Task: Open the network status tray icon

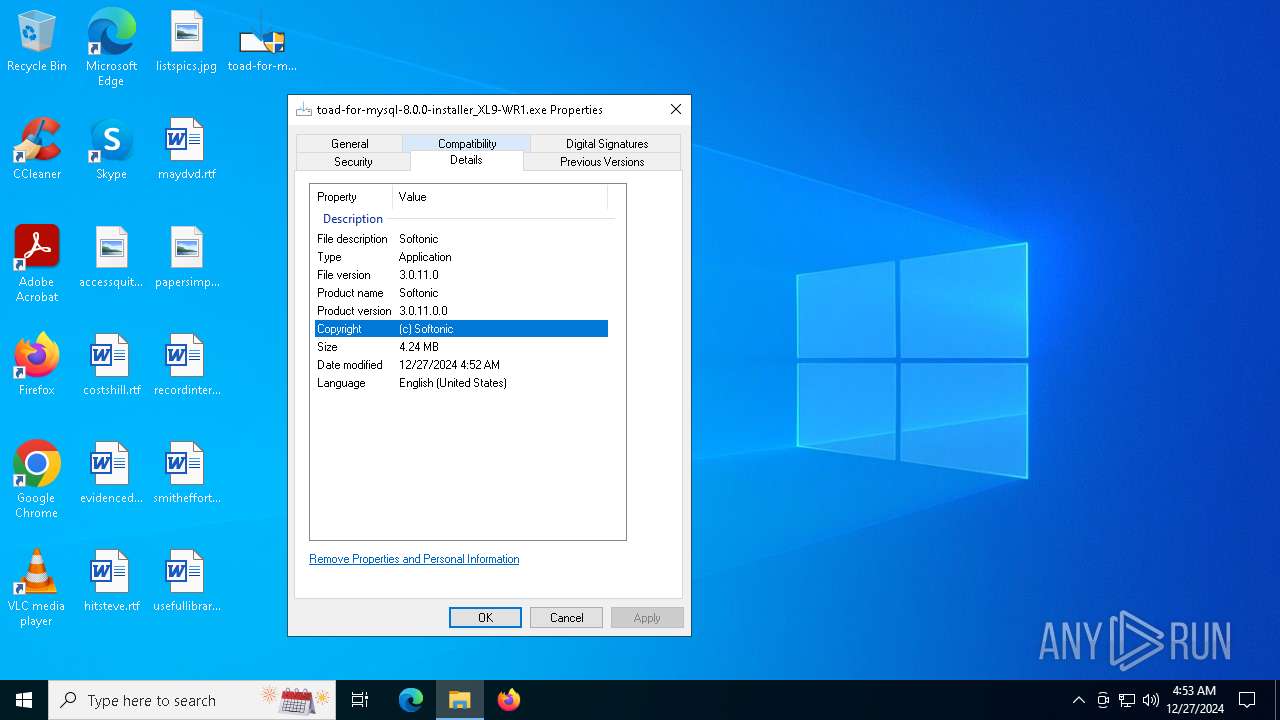Action: tap(1127, 700)
